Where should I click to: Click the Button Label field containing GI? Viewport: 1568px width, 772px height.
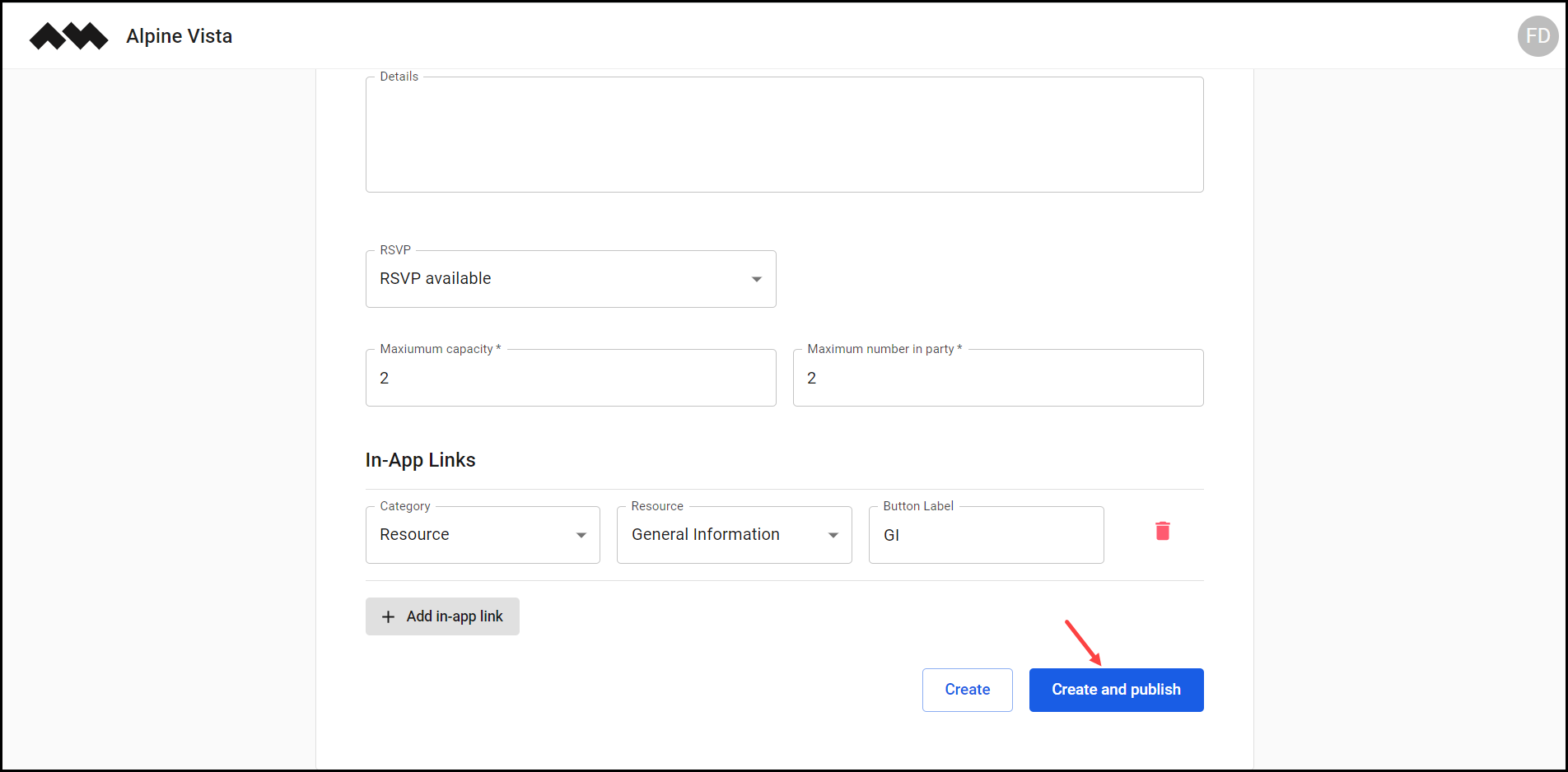click(x=986, y=535)
